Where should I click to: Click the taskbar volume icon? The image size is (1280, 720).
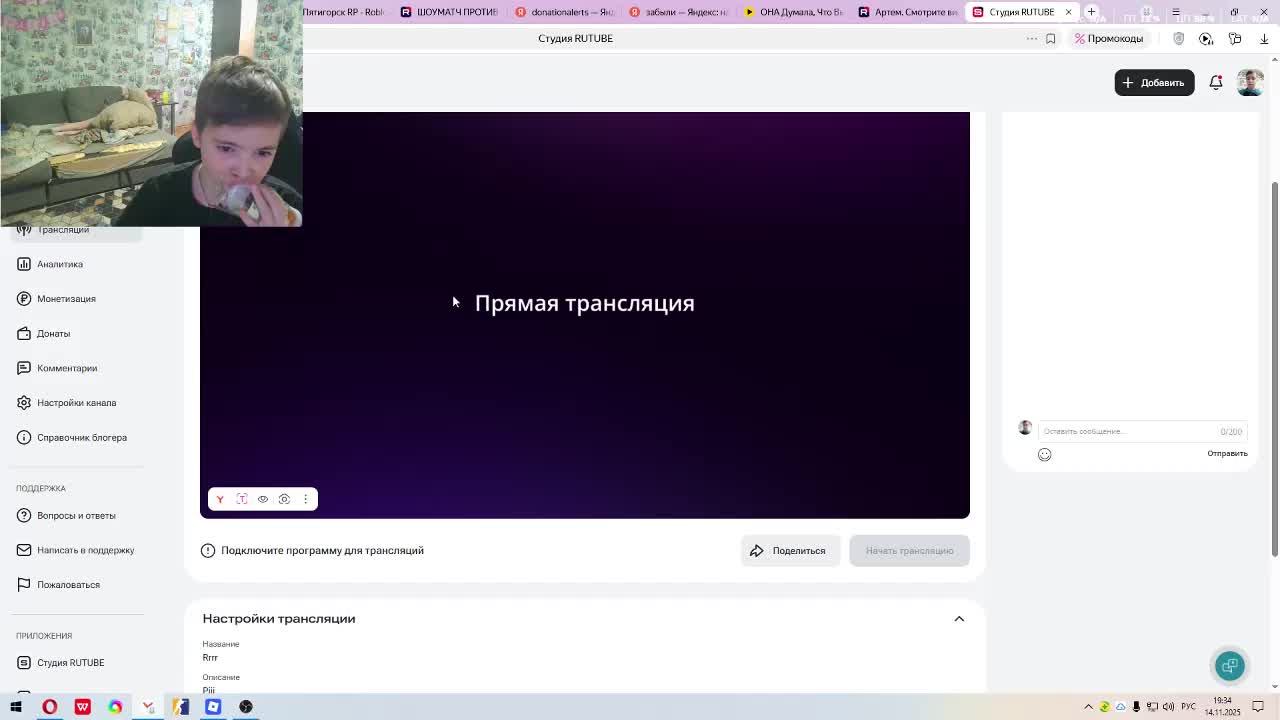point(1168,707)
